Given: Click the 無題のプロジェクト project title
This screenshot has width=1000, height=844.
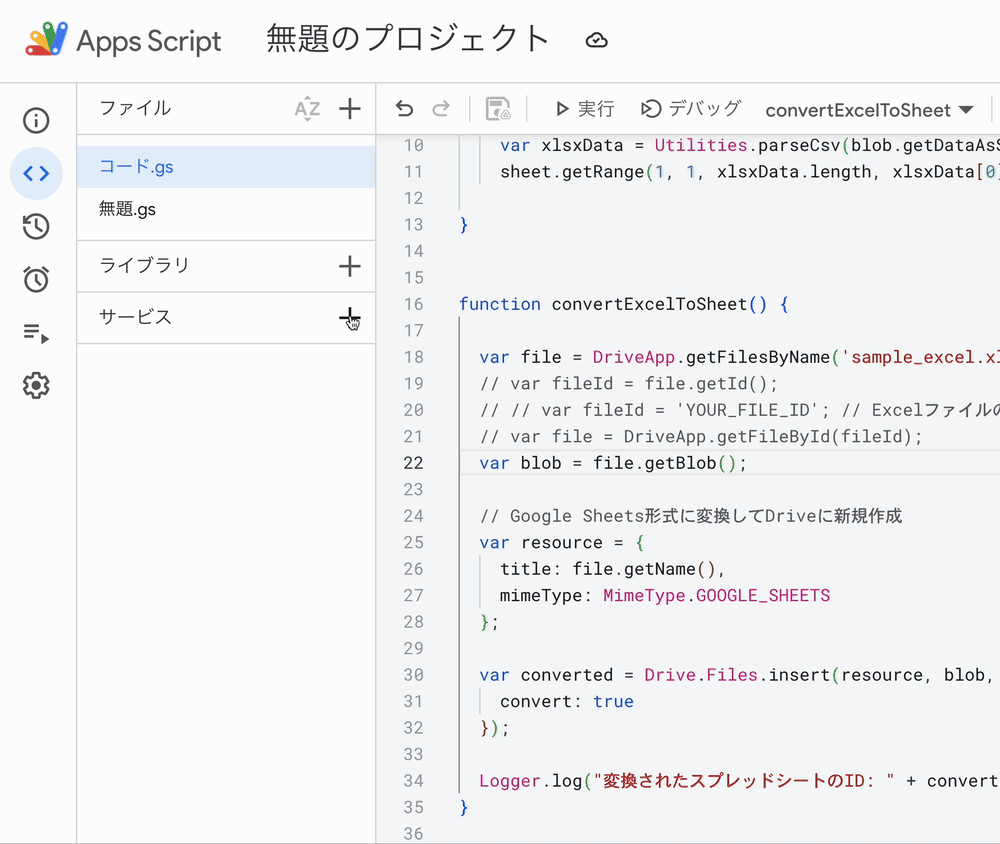Looking at the screenshot, I should point(408,40).
